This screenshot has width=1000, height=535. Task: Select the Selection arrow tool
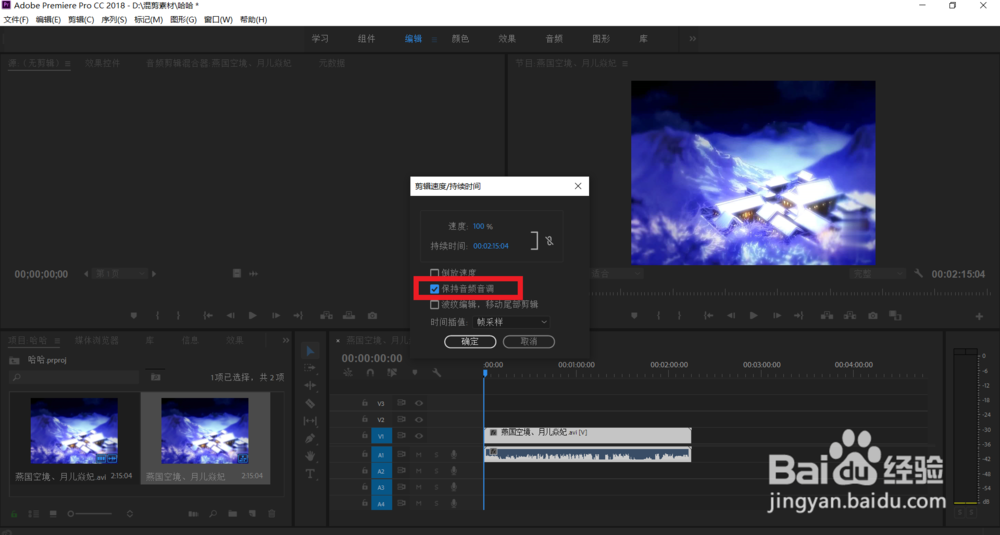click(310, 351)
